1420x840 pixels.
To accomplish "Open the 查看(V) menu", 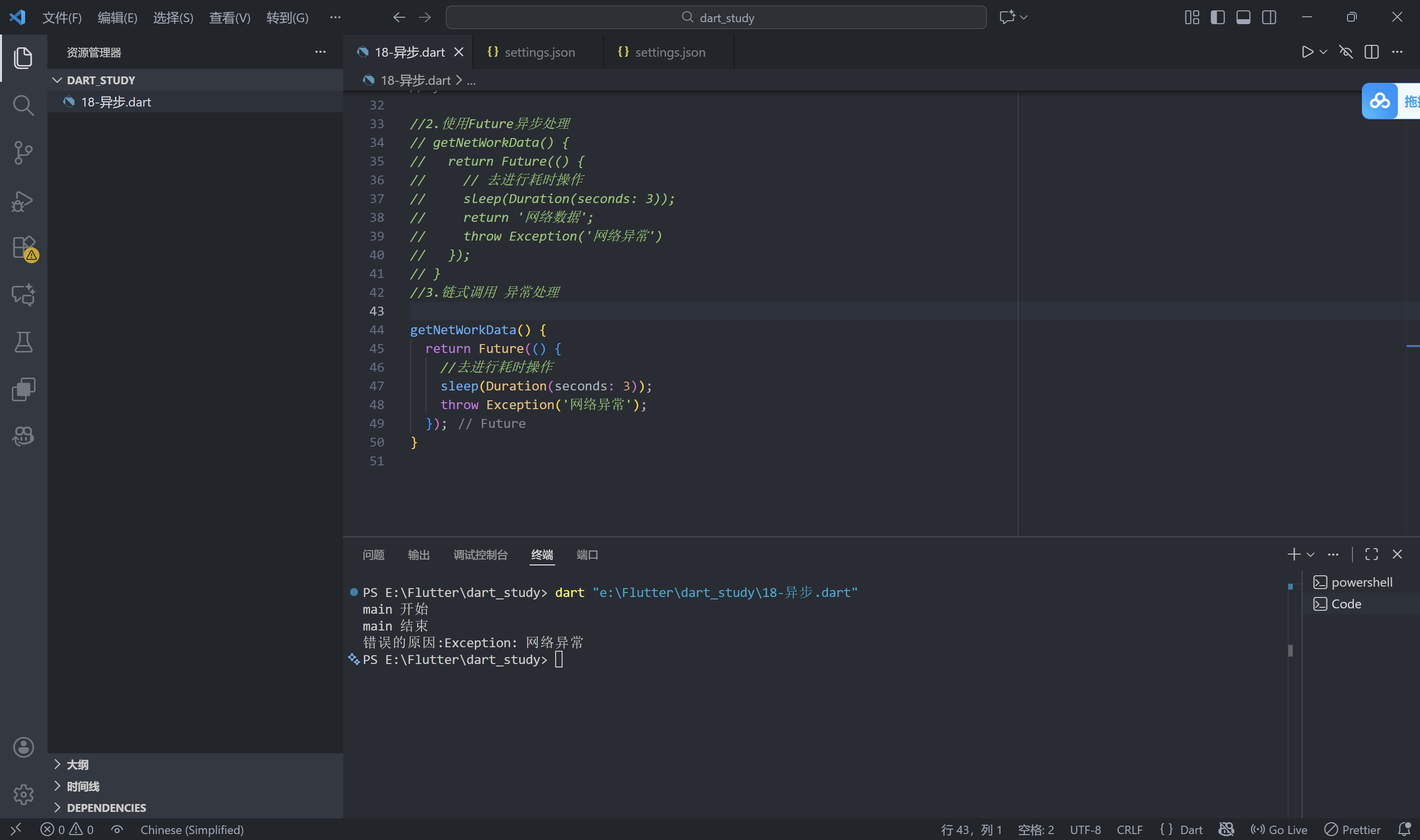I will [229, 18].
